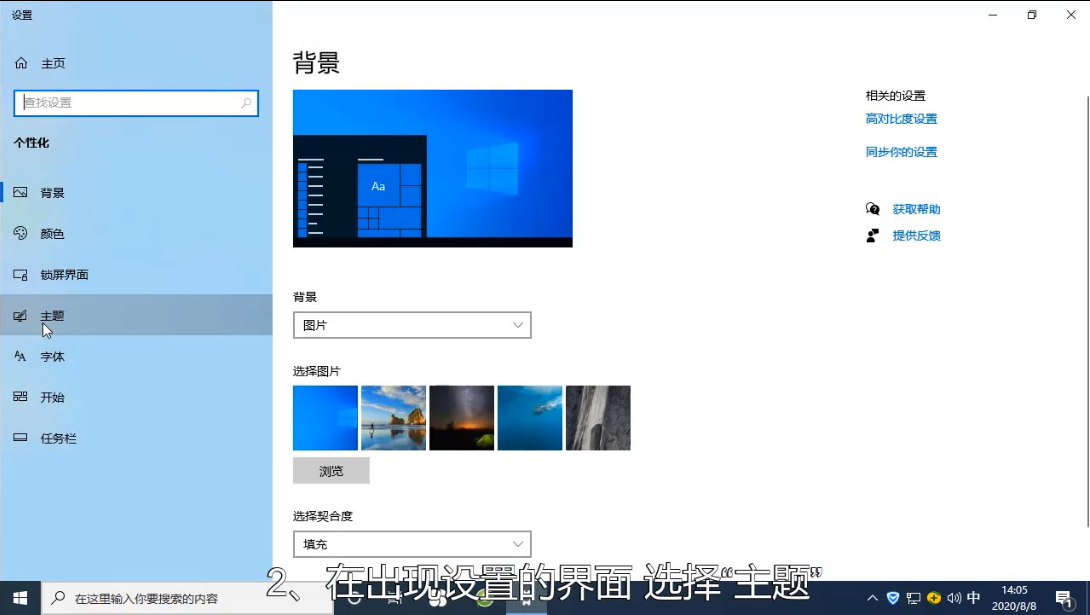Click the taskbar search box 在这里输入你要搜索的内容
This screenshot has height=615, width=1090.
188,598
